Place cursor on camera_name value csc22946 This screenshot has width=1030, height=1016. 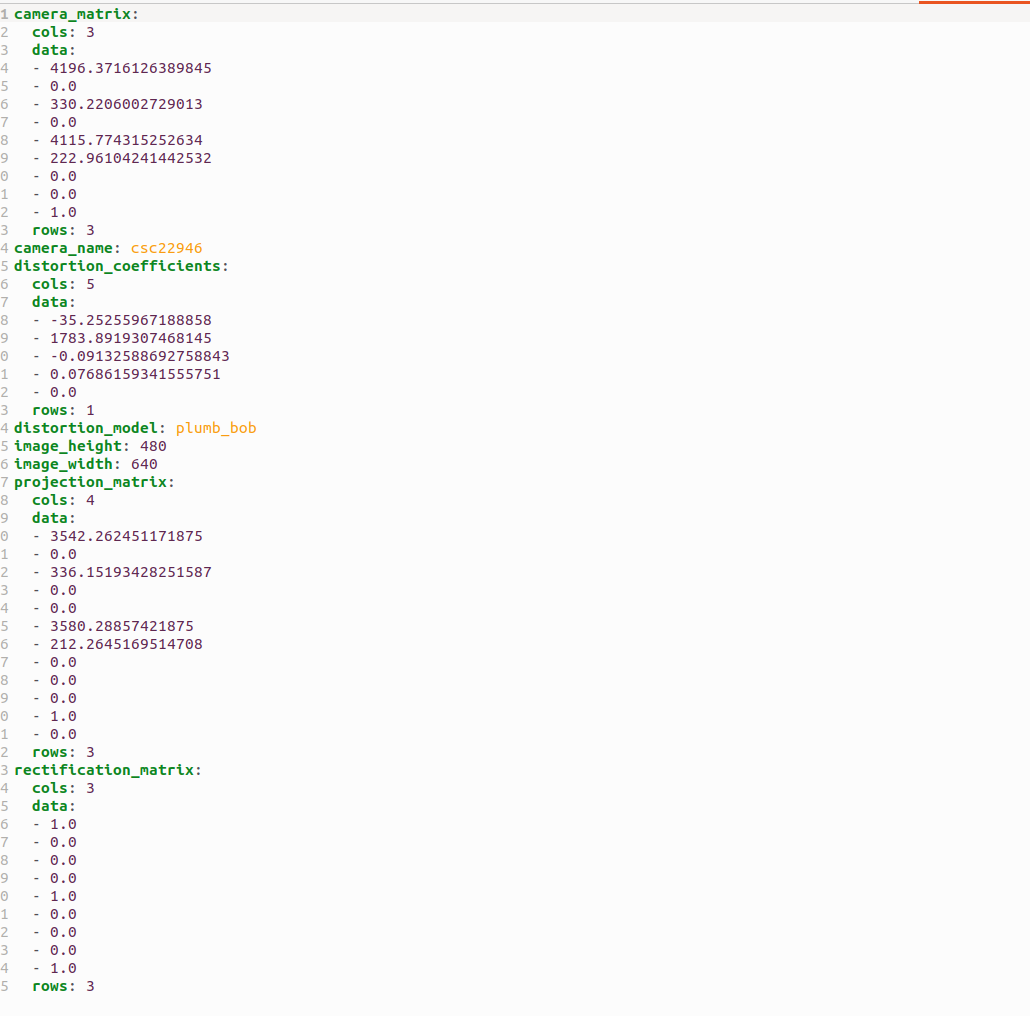(166, 248)
